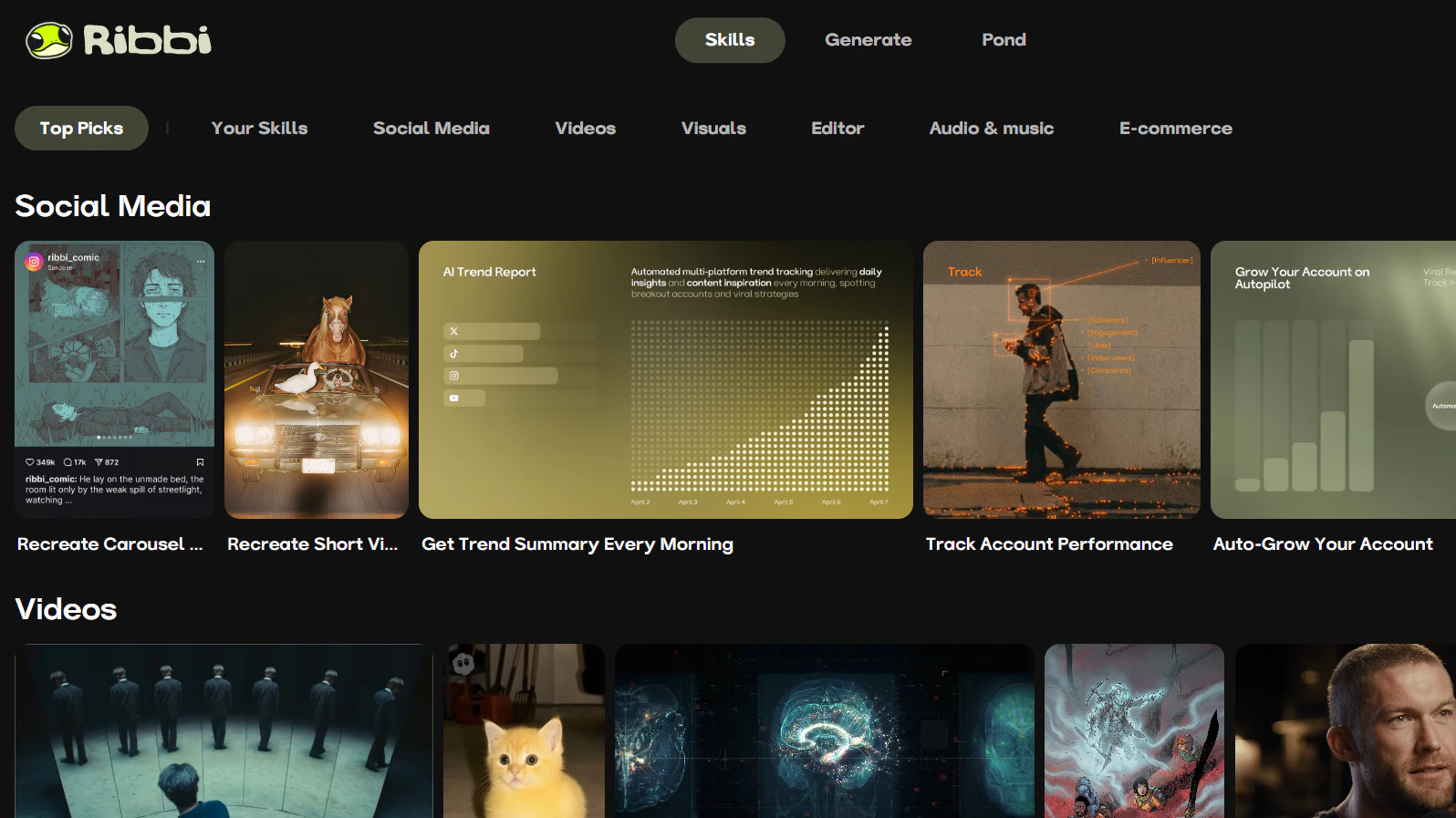Click the TikTok icon in AI Trend Report
This screenshot has height=818, width=1456.
click(453, 353)
